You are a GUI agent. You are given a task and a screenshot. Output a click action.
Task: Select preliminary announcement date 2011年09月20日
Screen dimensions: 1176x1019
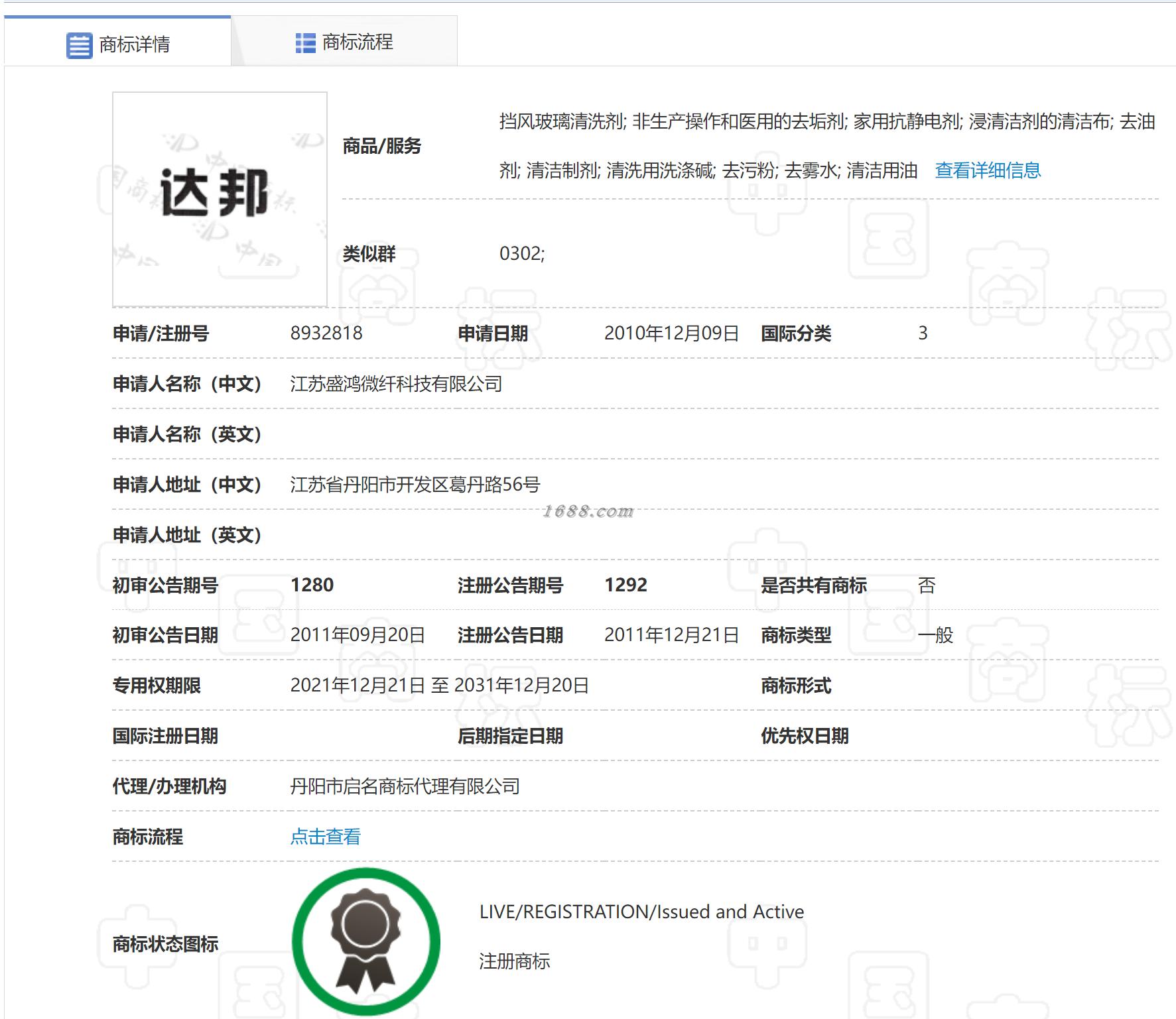coord(358,635)
